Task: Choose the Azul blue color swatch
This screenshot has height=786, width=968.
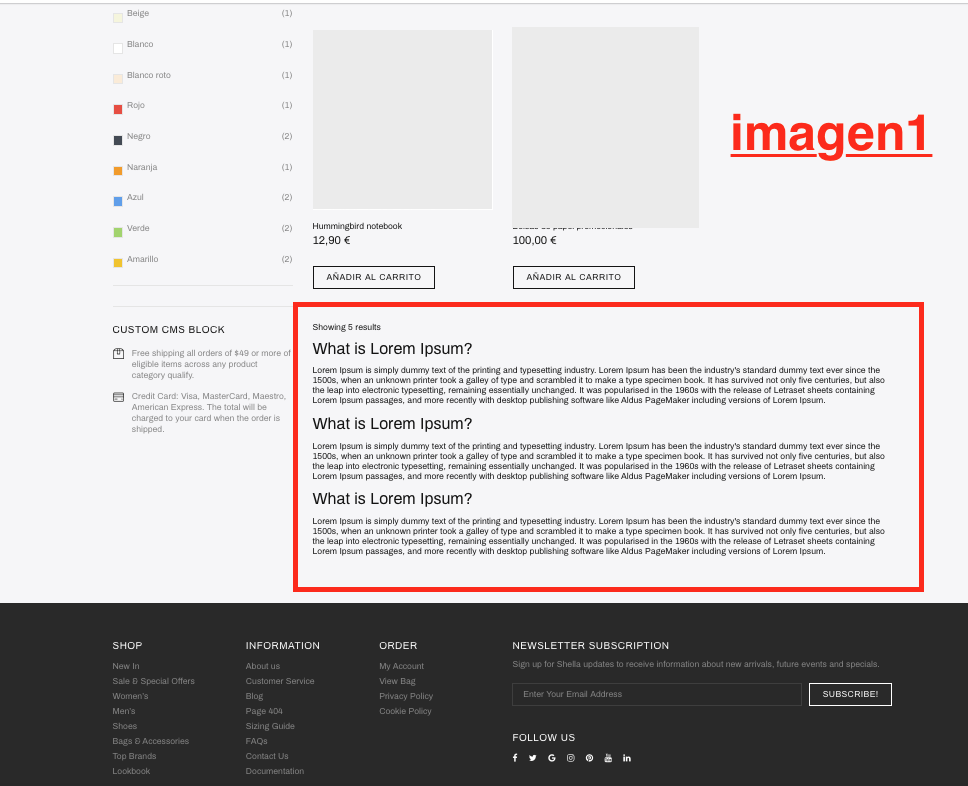Action: 118,202
